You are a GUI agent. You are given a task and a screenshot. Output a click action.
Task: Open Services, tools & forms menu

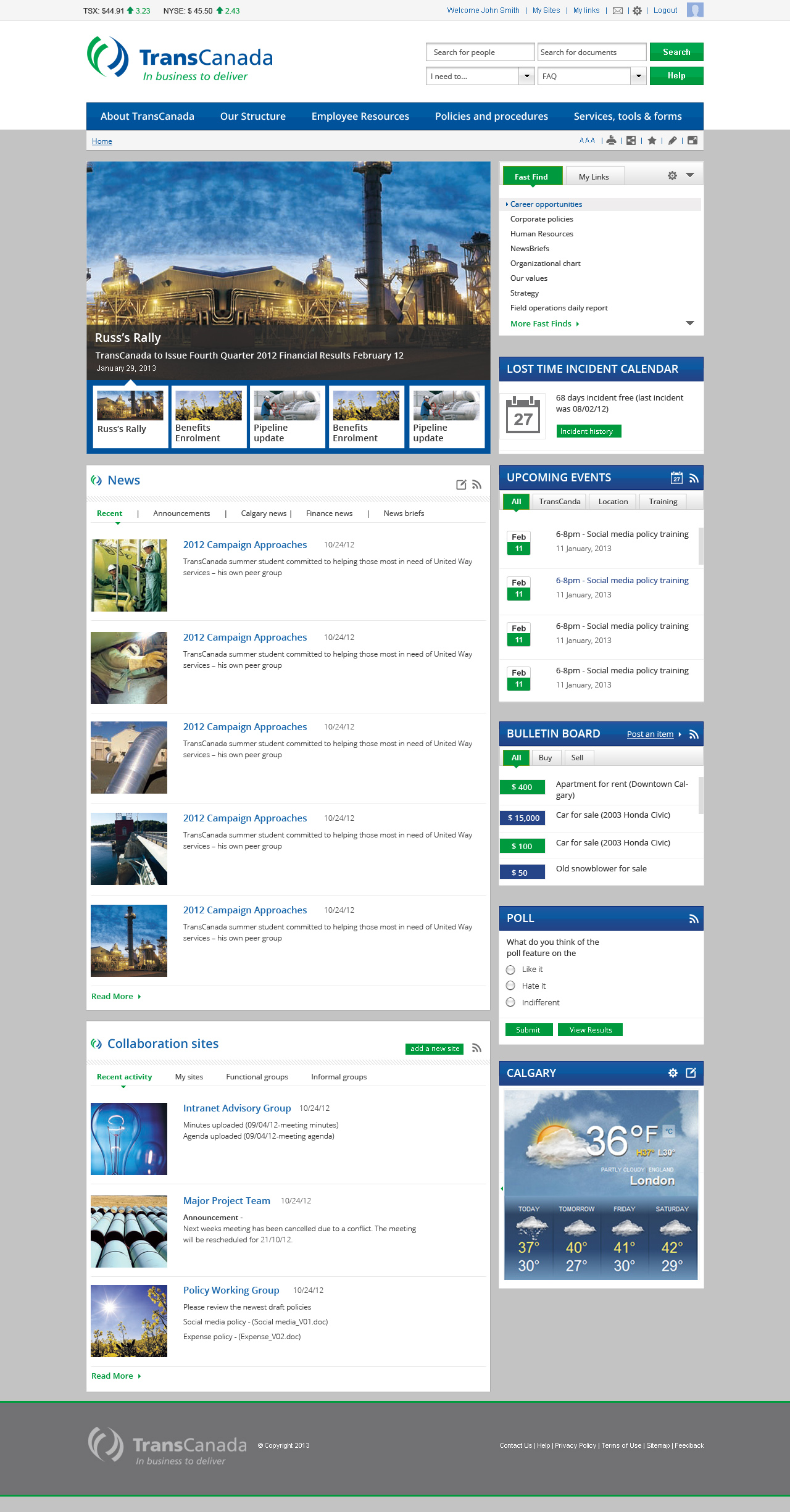(628, 116)
